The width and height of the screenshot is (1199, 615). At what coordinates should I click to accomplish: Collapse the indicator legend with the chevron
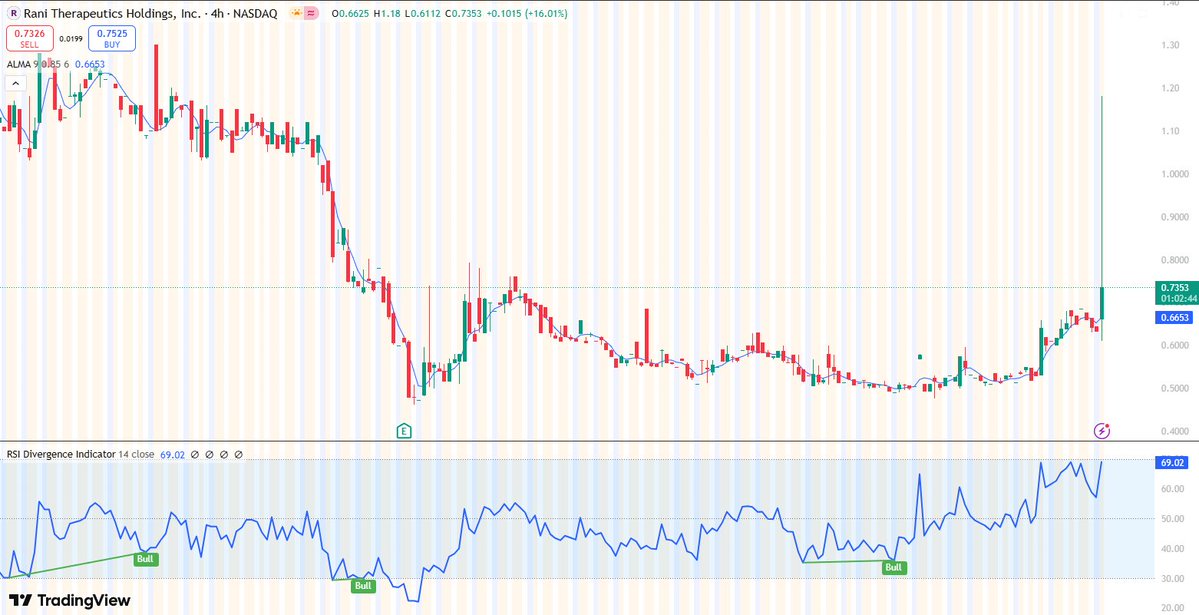[16, 84]
